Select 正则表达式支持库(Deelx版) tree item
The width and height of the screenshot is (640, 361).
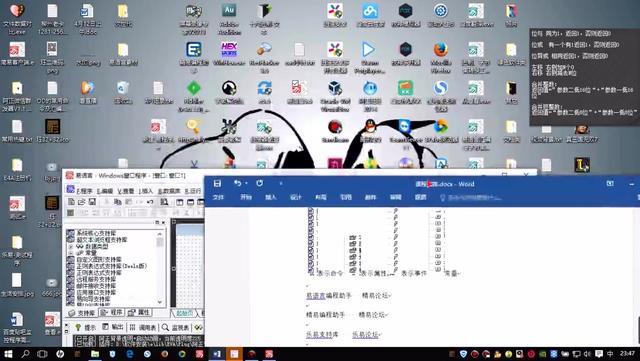(112, 266)
